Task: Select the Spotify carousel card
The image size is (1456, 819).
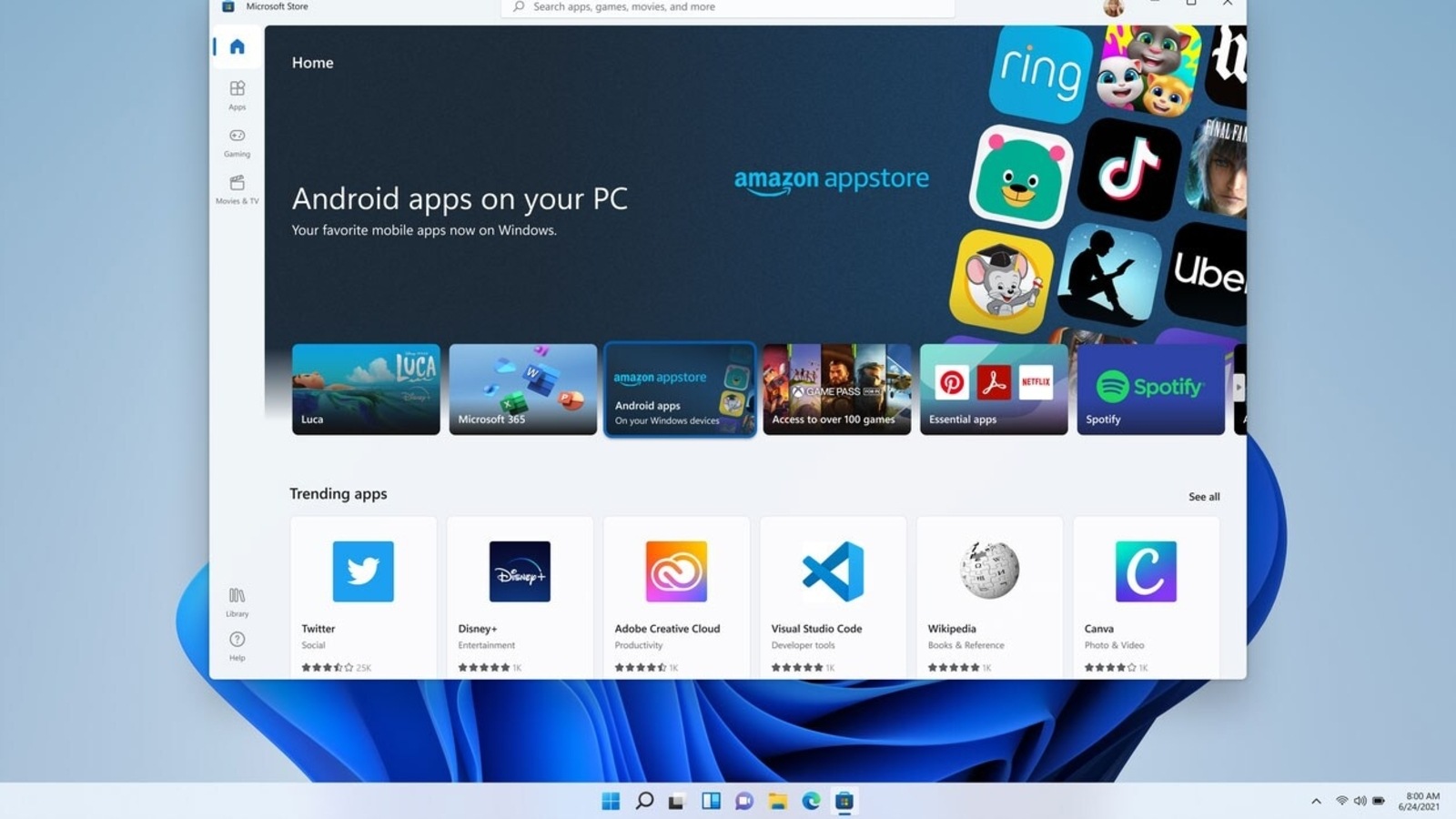Action: point(1151,389)
